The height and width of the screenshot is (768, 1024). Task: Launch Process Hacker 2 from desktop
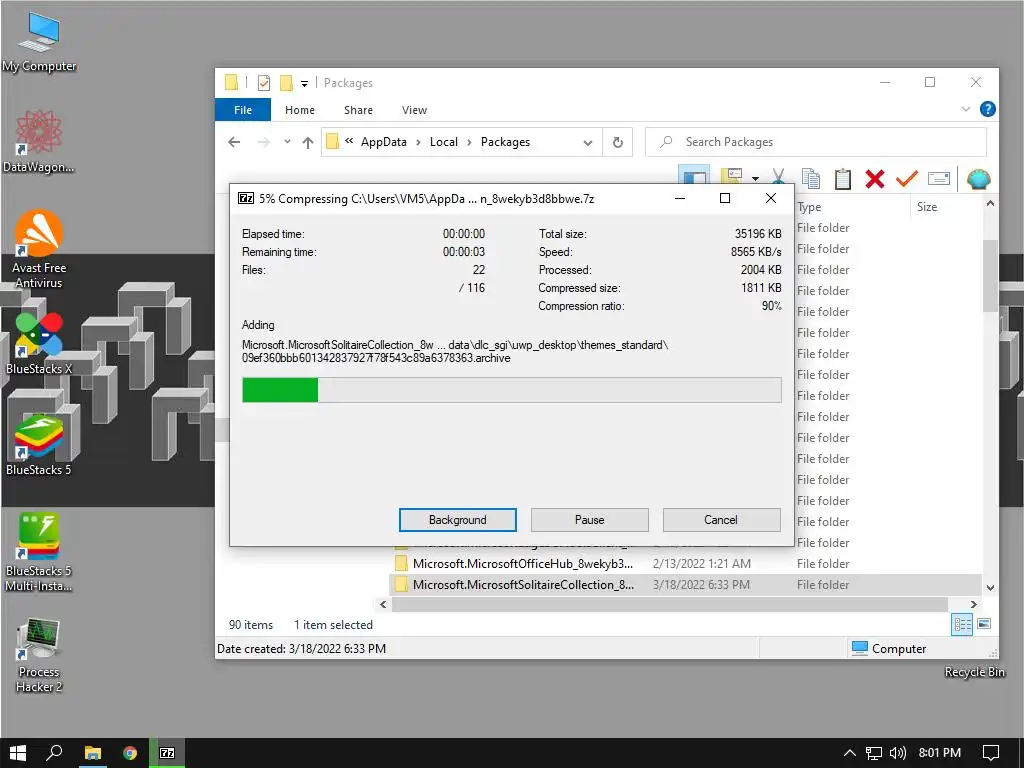(39, 654)
